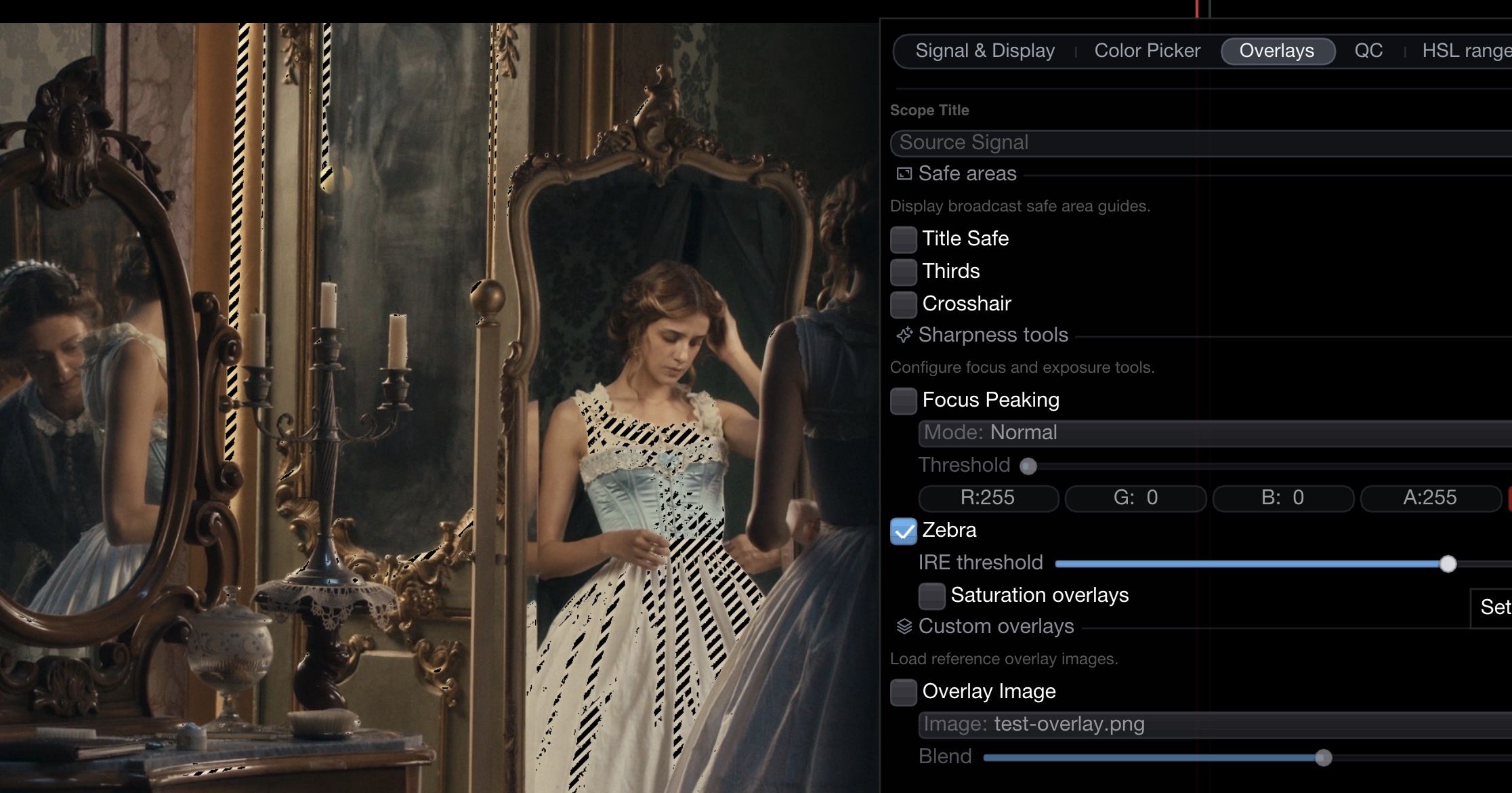This screenshot has height=793, width=1512.
Task: Uncheck the Zebra checkbox
Action: 903,531
